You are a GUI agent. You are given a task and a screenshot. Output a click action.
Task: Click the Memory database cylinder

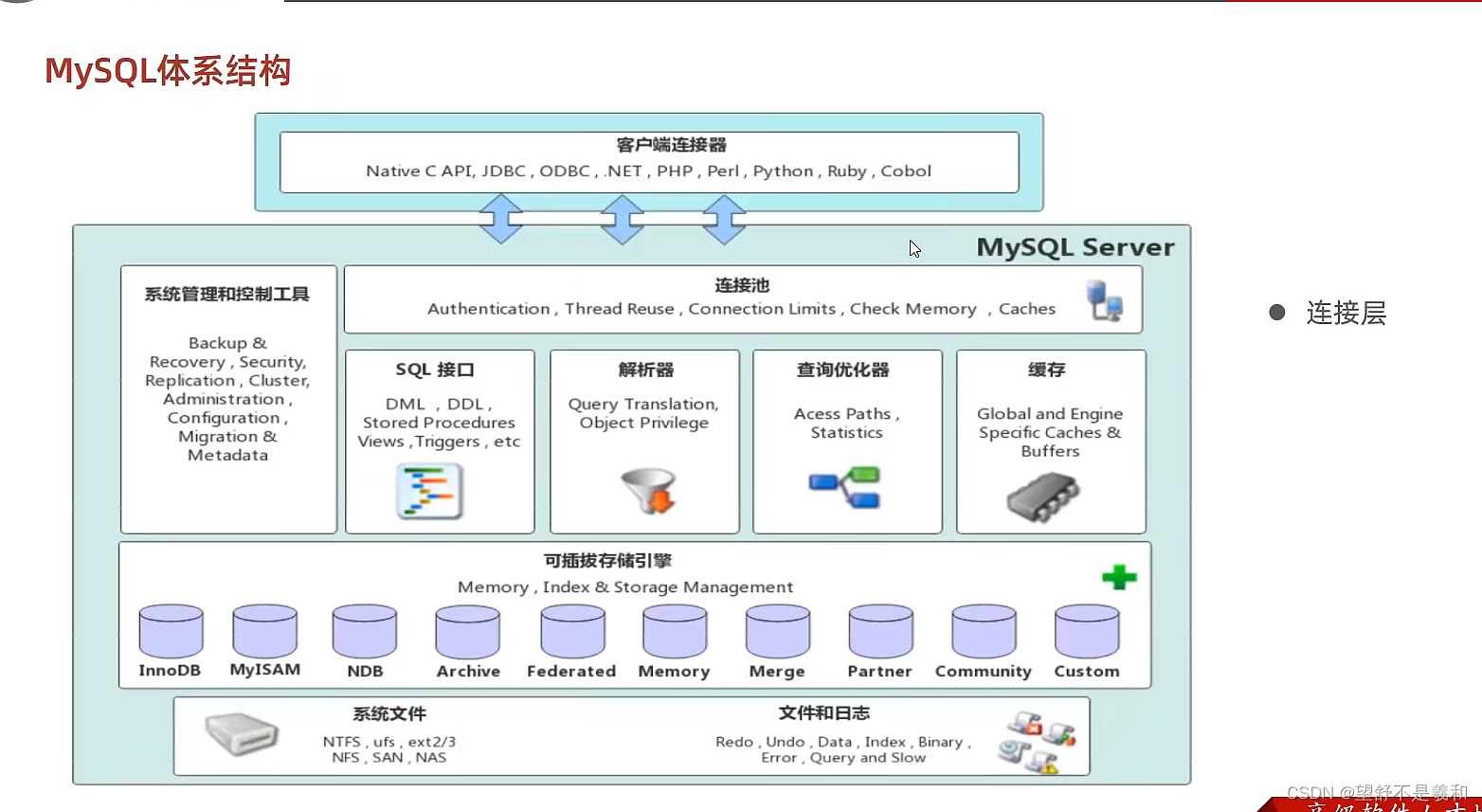(675, 633)
